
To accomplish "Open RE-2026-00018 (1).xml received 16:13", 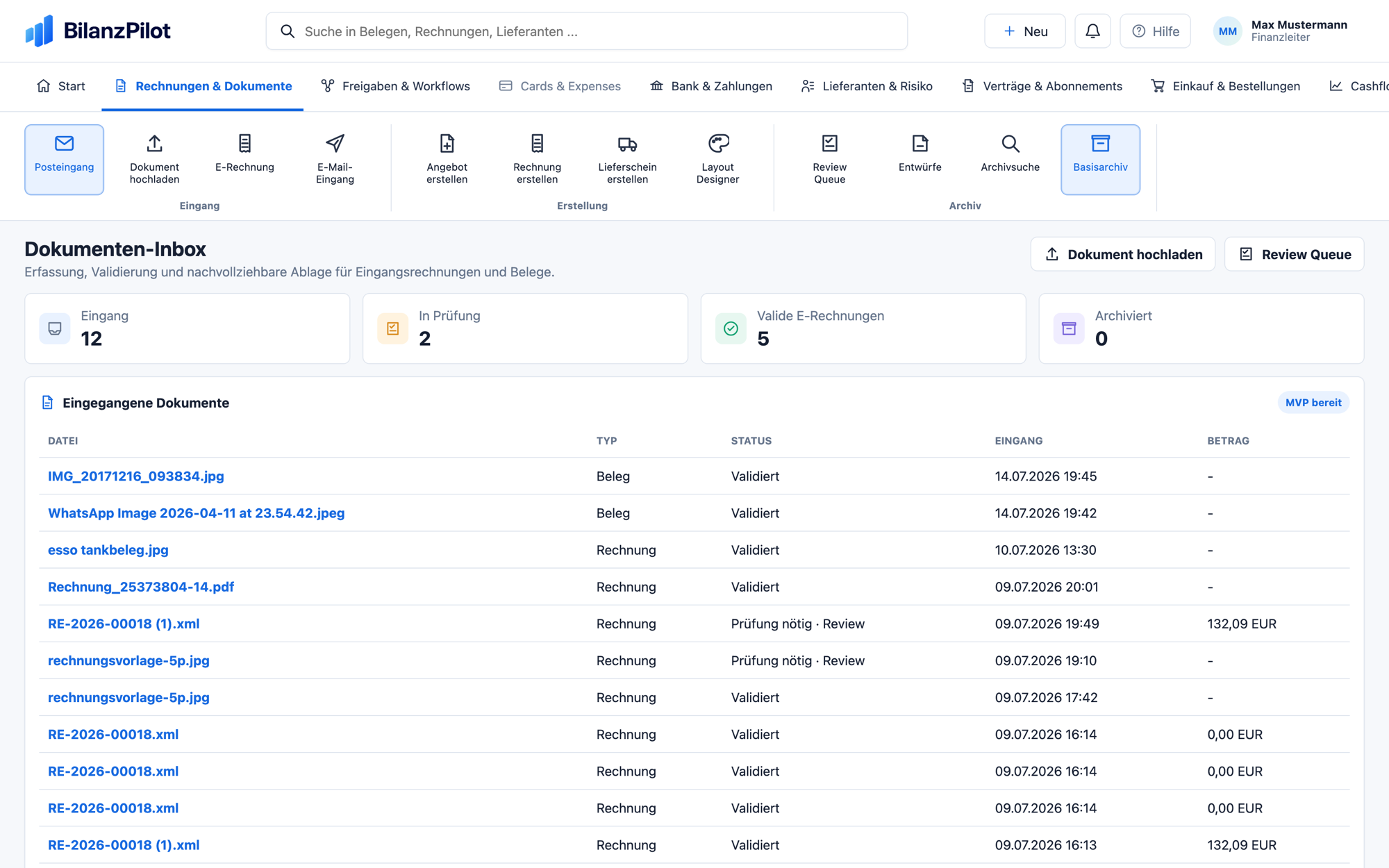I will coord(124,845).
